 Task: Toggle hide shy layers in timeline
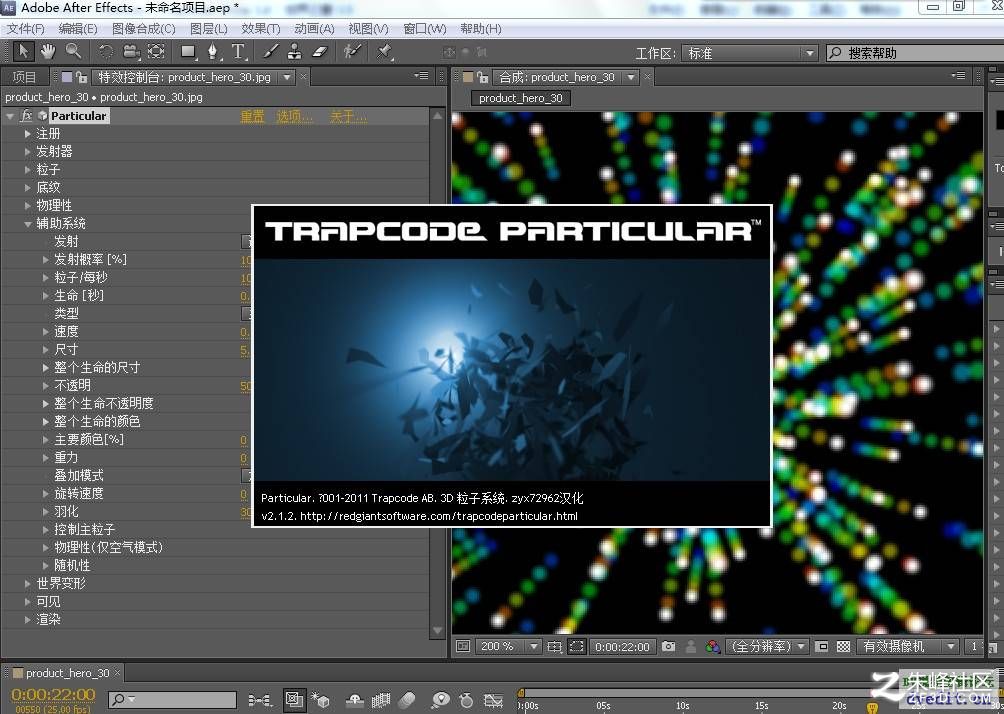coord(354,701)
